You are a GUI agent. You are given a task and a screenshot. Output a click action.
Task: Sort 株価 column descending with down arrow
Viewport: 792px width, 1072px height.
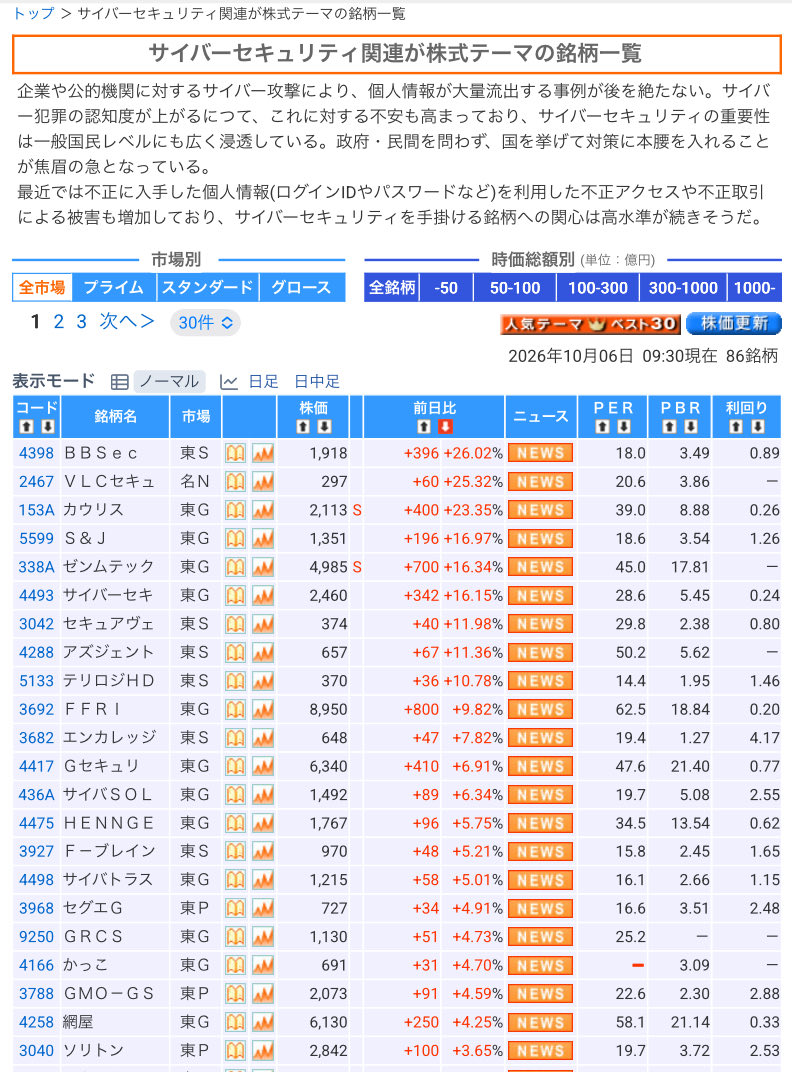325,427
